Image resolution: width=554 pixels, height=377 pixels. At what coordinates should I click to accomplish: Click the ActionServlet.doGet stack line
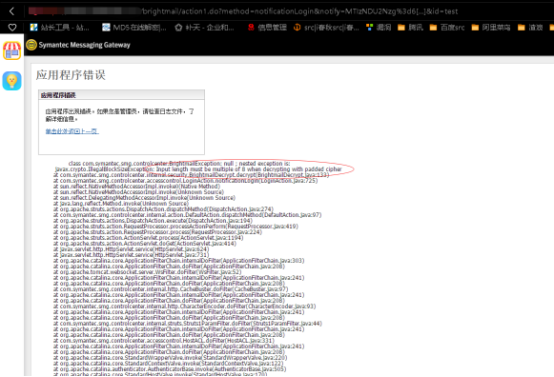coord(145,243)
